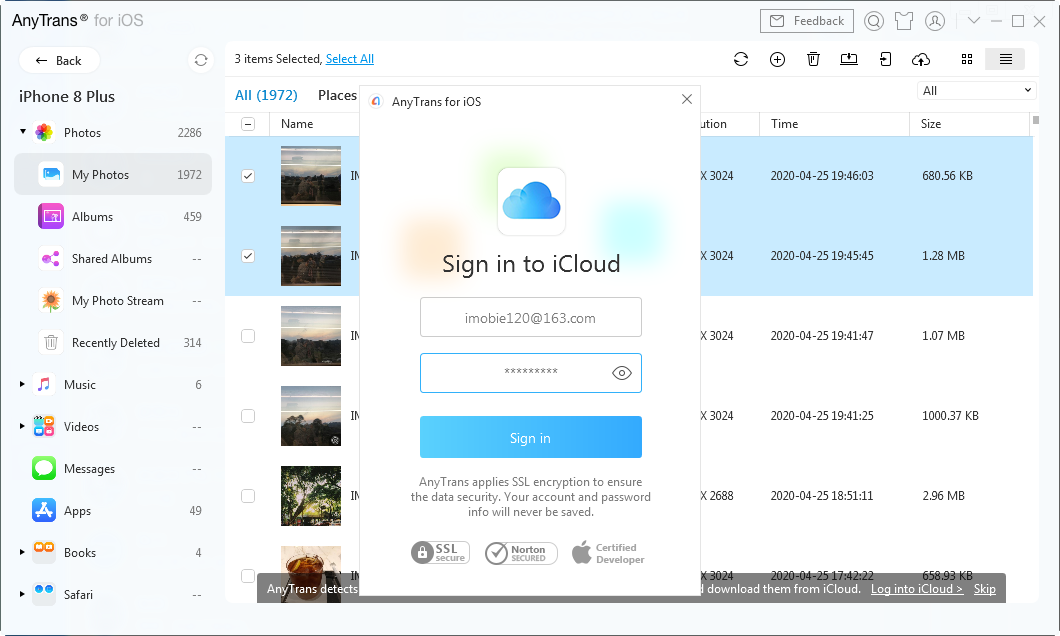Export selected photos to computer

[849, 59]
